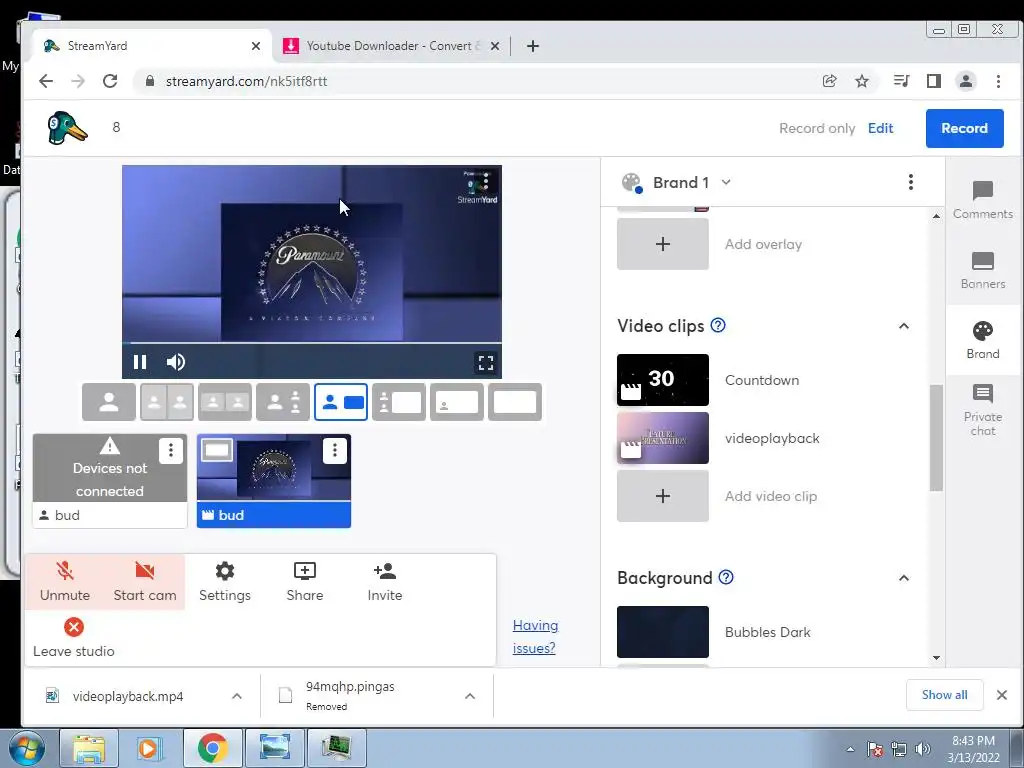Viewport: 1024px width, 768px height.
Task: Click the share page icon in address bar
Action: (829, 81)
